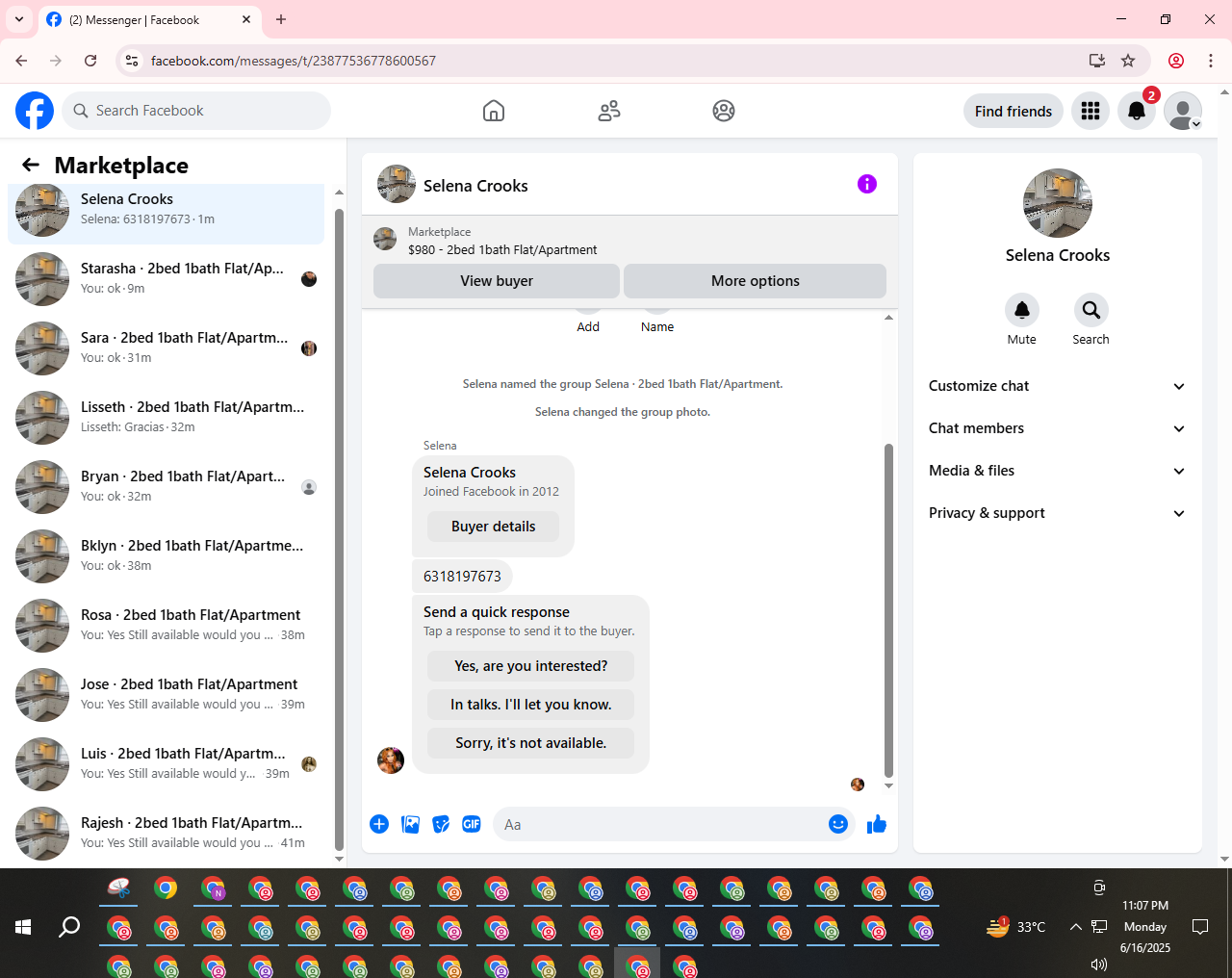This screenshot has width=1232, height=978.
Task: Open Chrome three-dot menu
Action: (1211, 61)
